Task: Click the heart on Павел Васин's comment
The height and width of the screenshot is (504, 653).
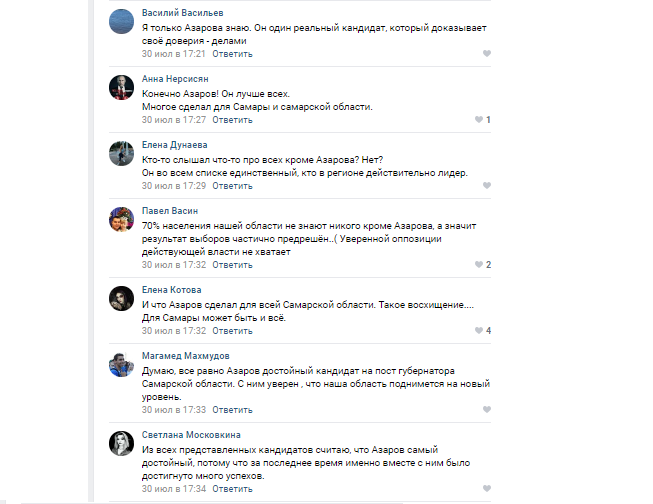Action: (x=479, y=265)
